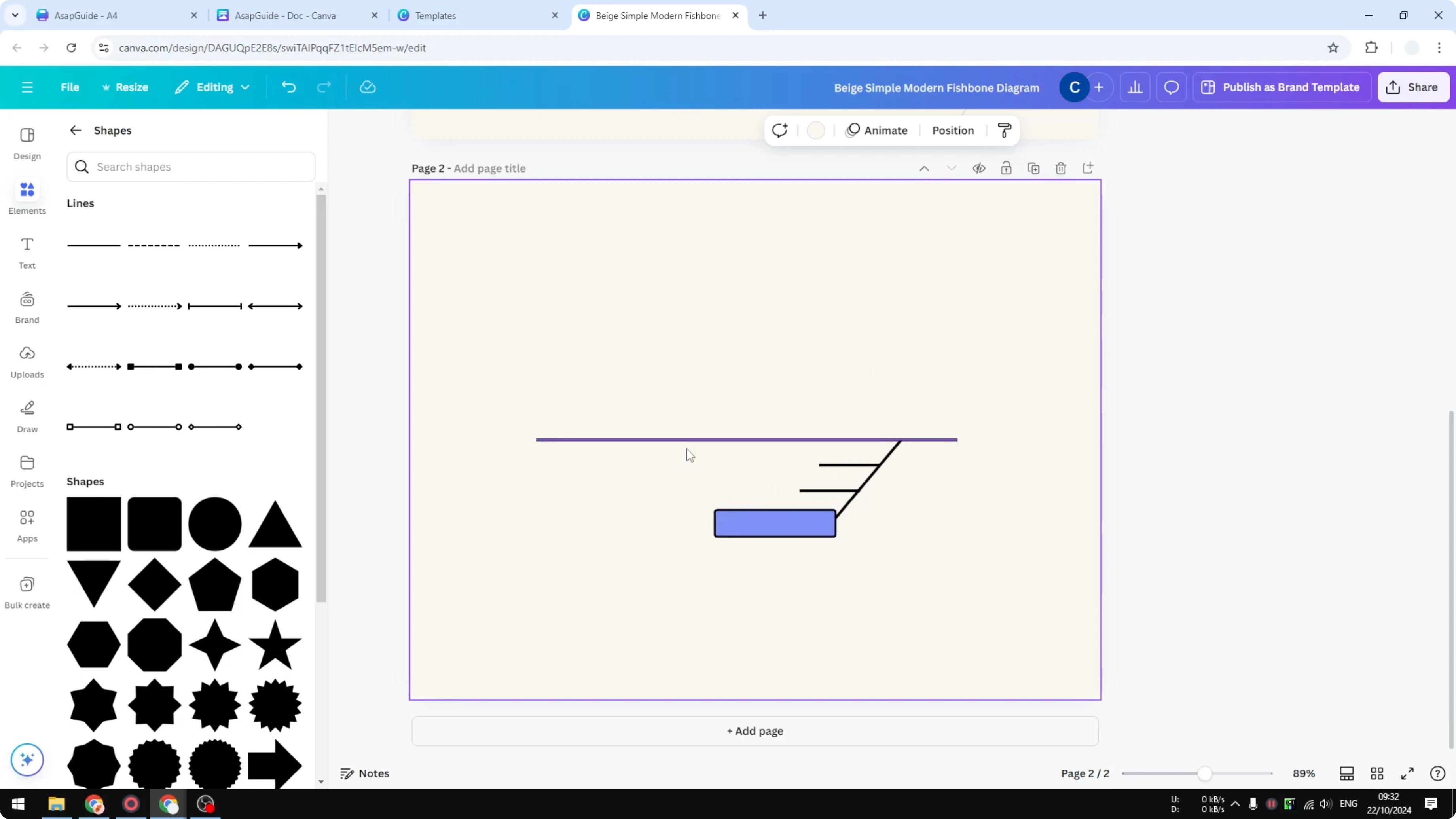Screen dimensions: 1456x819
Task: Delete the current page
Action: pos(1061,168)
